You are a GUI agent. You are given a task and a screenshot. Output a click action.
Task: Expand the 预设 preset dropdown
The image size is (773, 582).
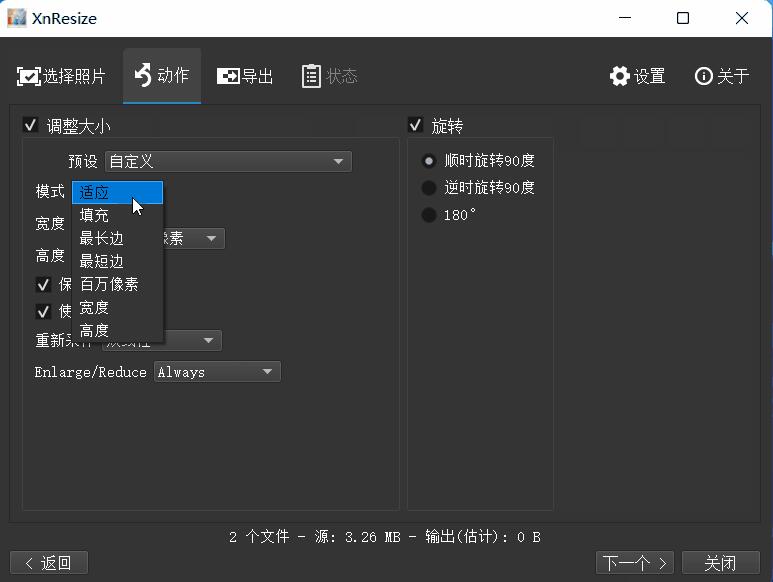[228, 161]
